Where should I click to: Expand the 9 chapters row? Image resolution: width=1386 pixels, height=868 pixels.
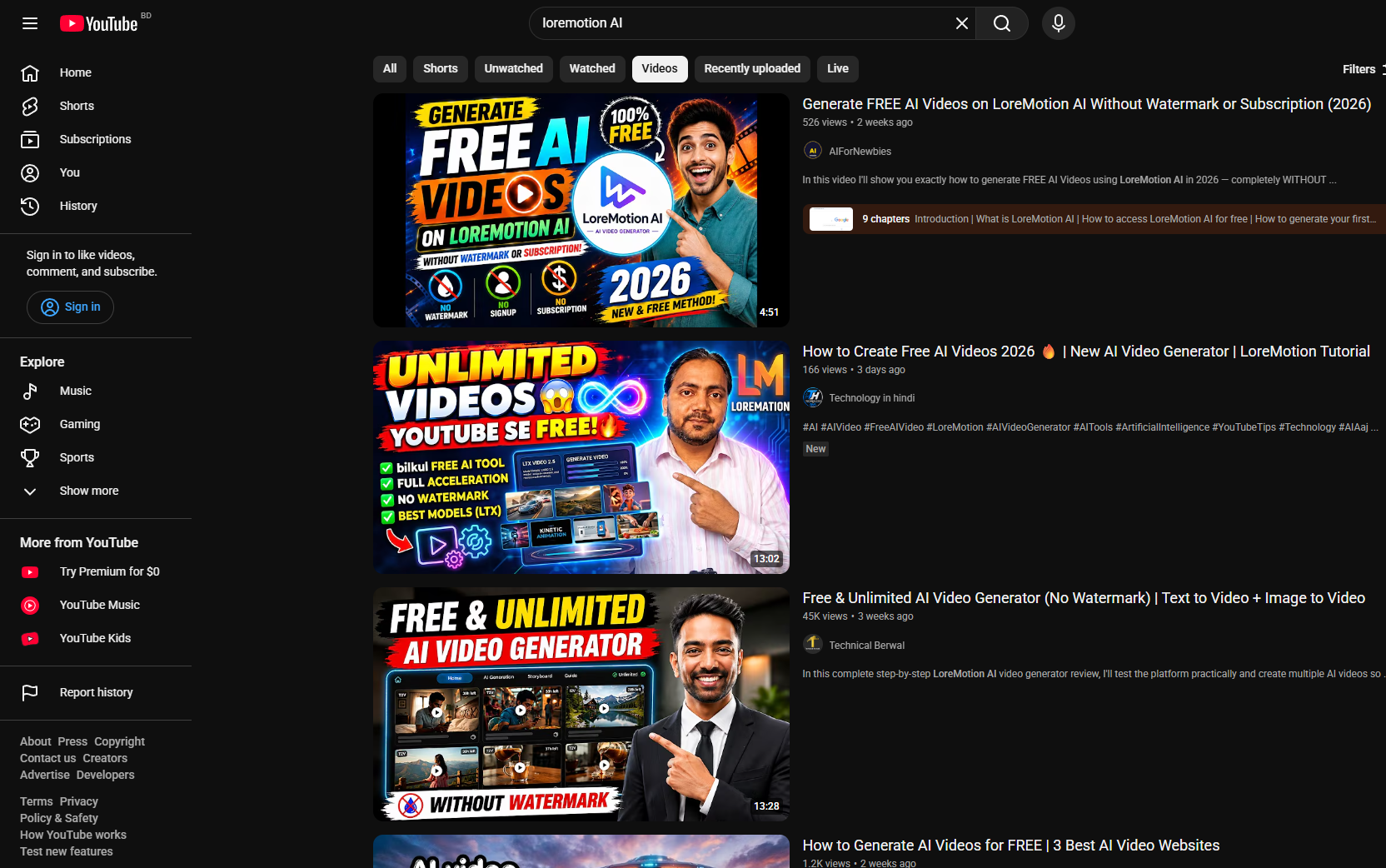tap(1094, 219)
